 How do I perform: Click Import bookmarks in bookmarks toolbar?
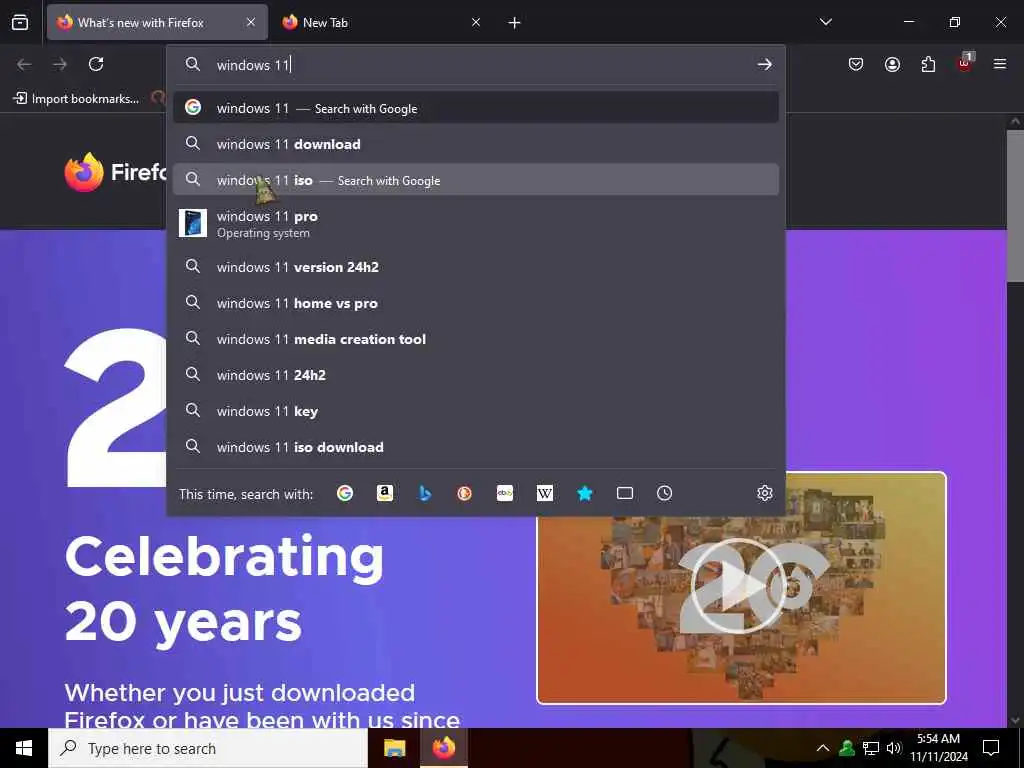[x=76, y=99]
